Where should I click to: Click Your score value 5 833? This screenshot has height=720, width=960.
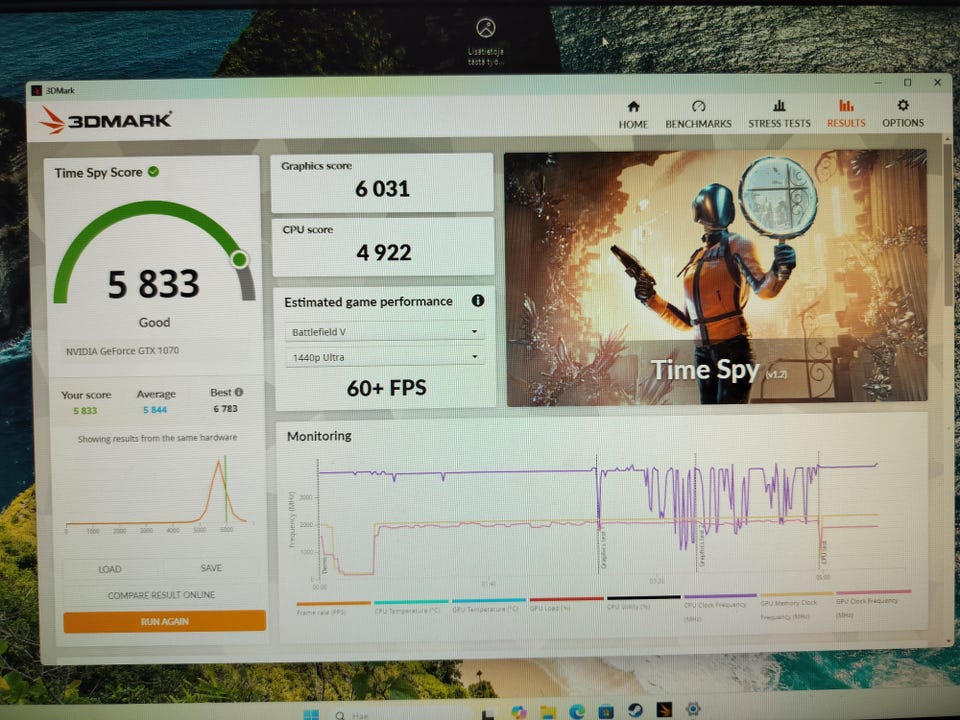[85, 411]
